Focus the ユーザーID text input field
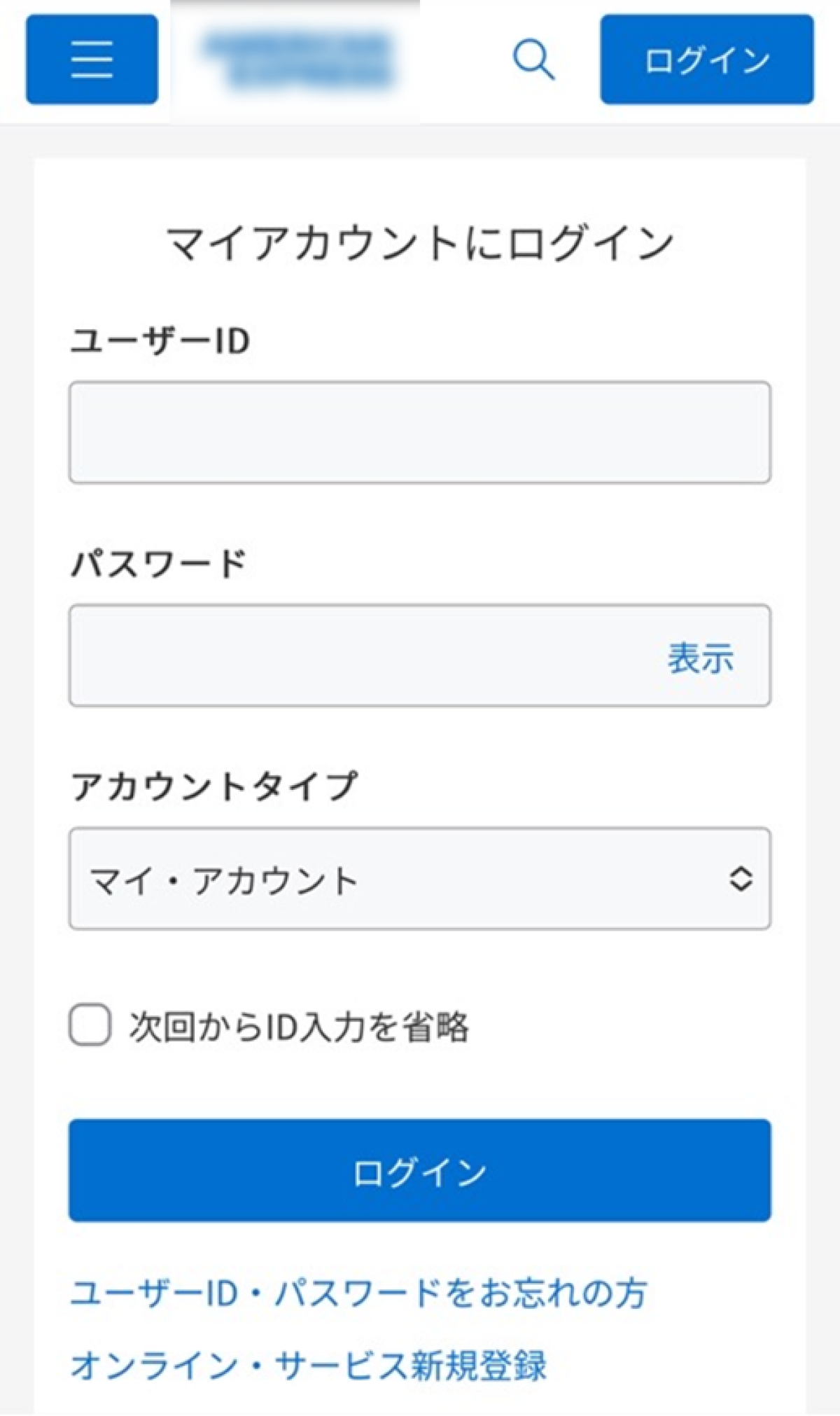The height and width of the screenshot is (1416, 840). point(420,432)
